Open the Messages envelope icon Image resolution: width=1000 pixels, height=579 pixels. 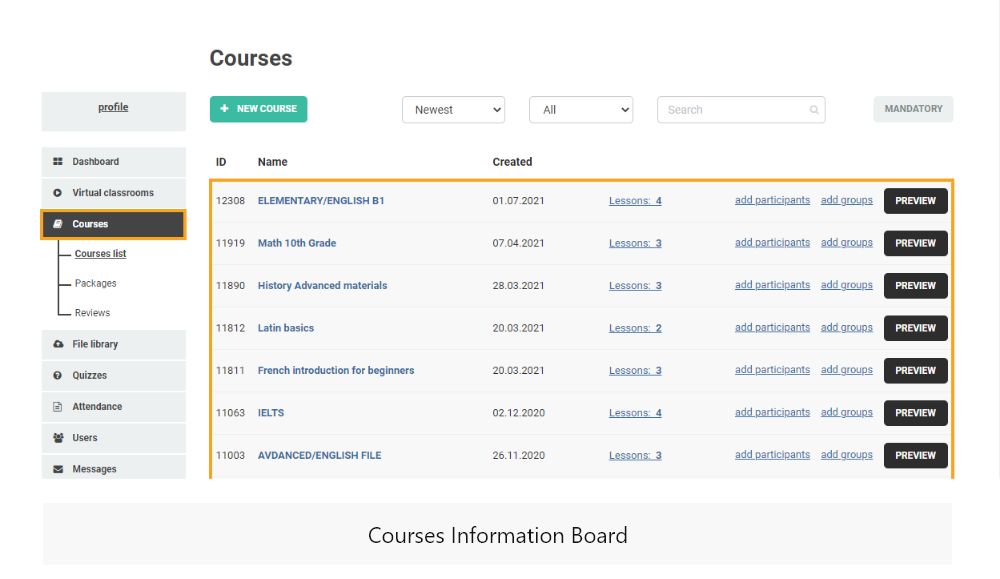point(60,468)
